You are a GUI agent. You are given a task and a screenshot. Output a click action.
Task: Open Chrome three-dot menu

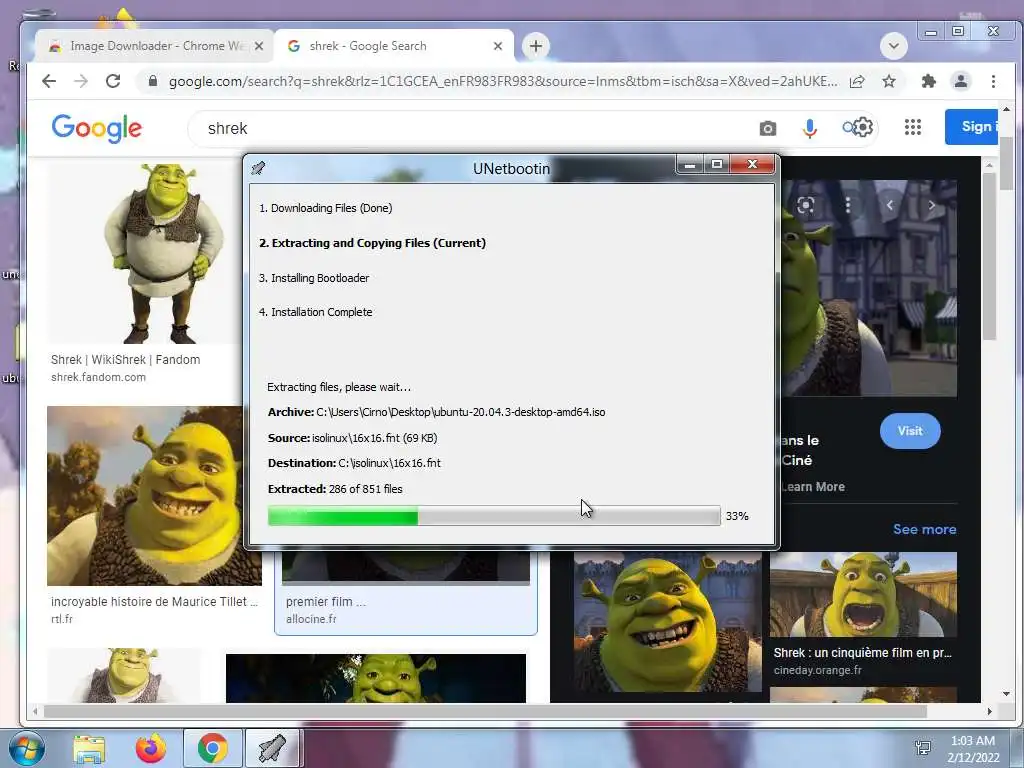993,81
